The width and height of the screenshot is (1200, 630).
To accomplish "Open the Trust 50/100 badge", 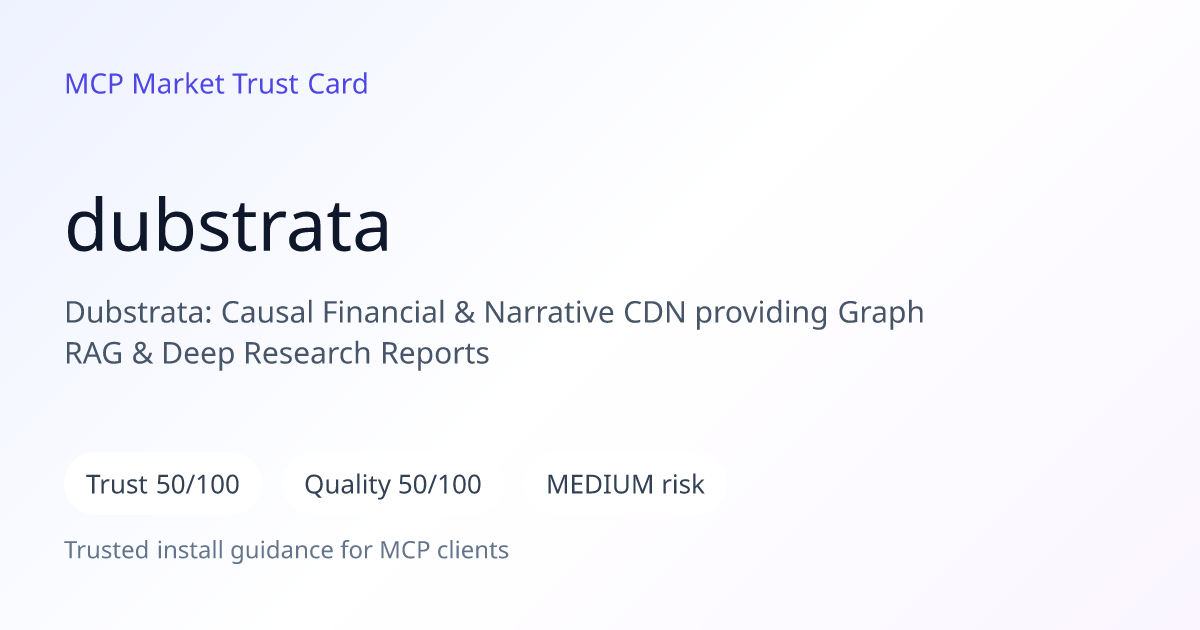I will tap(163, 485).
